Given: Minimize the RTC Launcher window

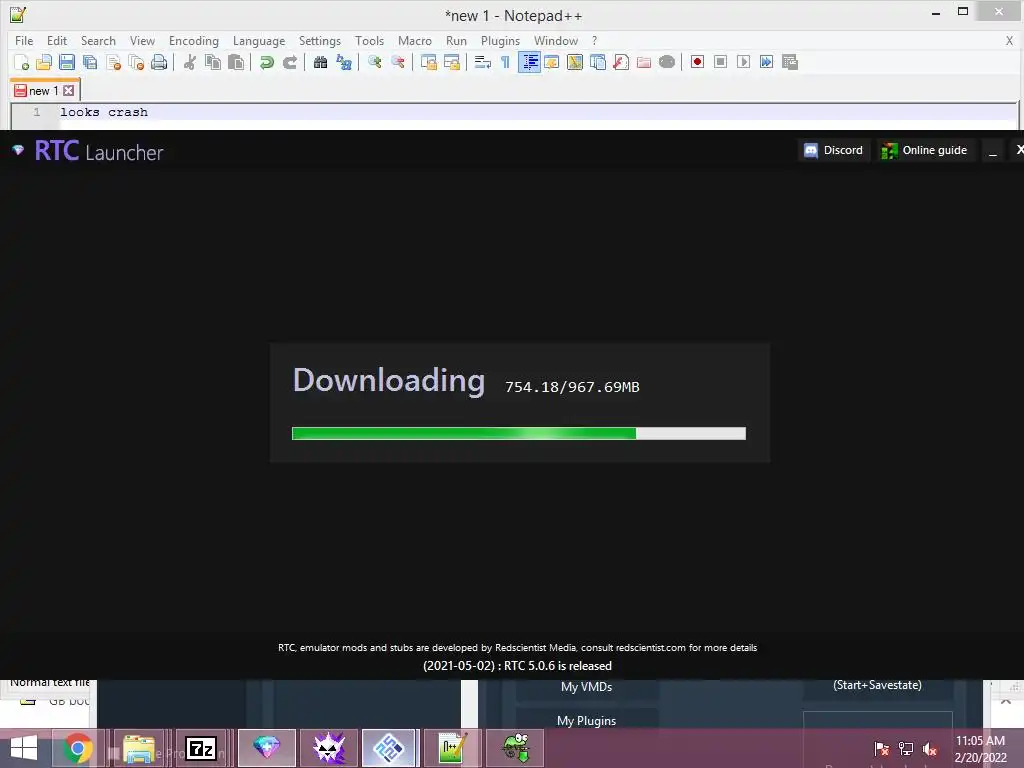Looking at the screenshot, I should (993, 151).
